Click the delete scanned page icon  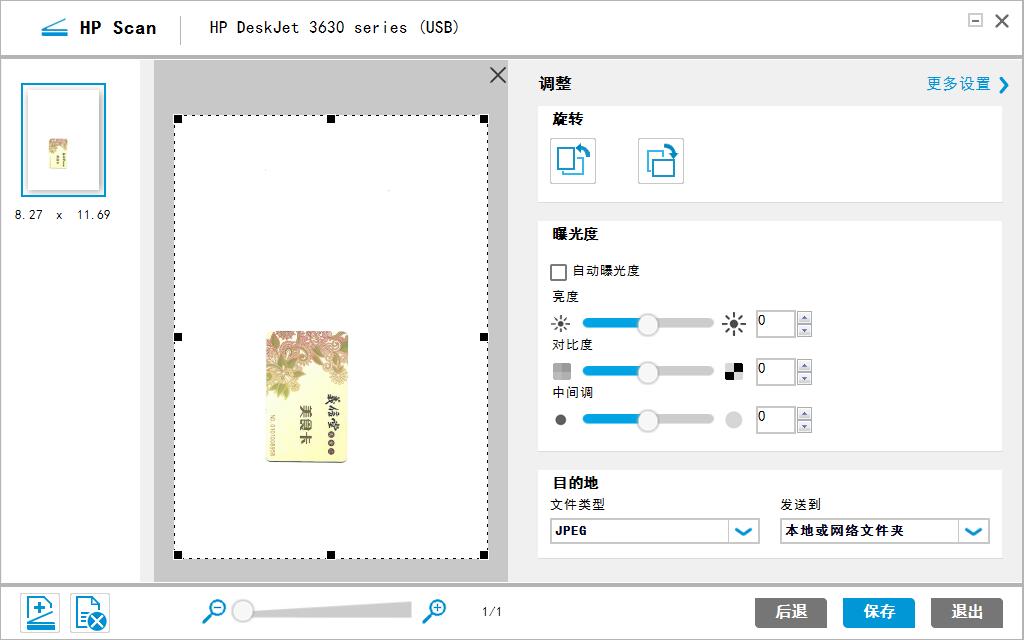pos(90,612)
